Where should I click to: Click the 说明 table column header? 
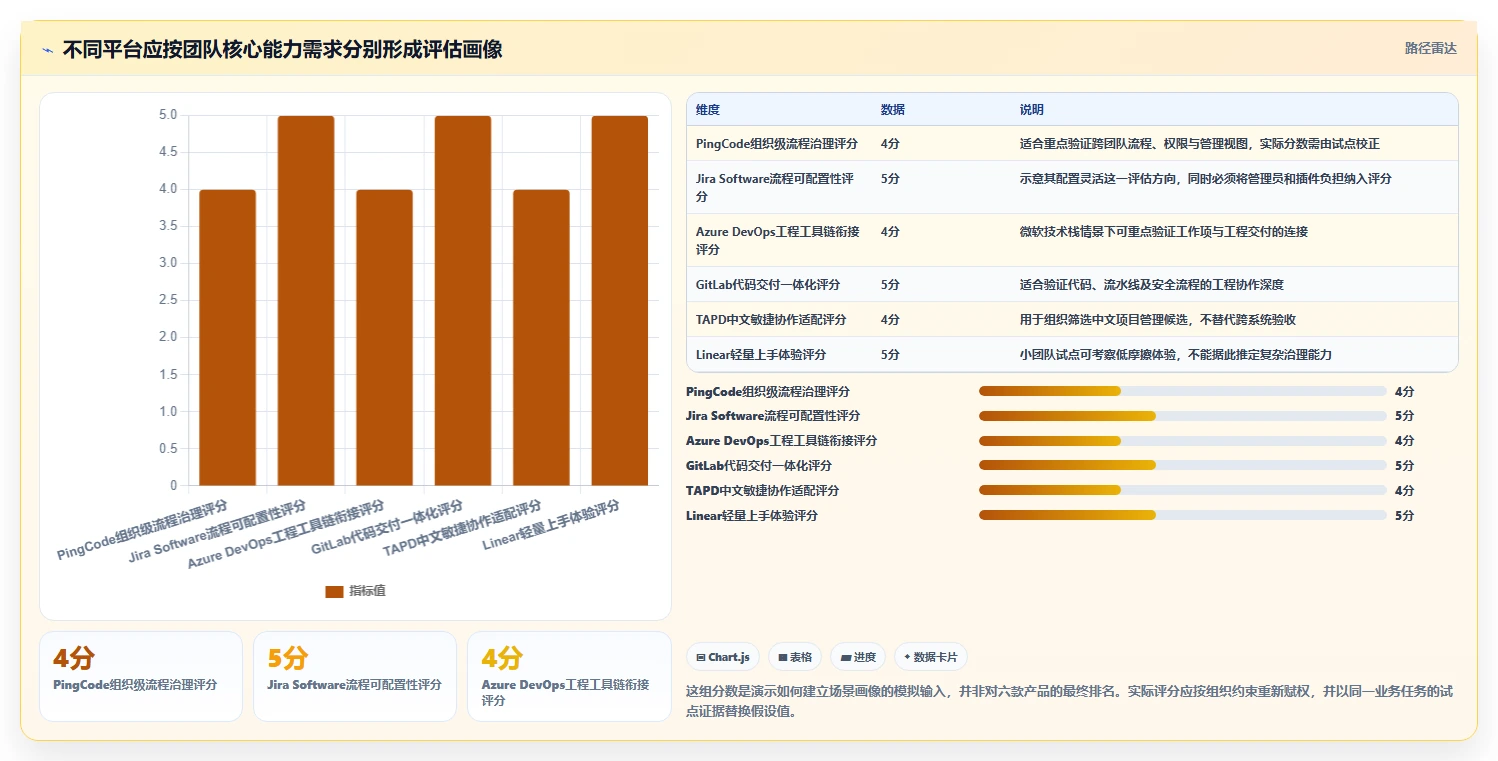1032,109
